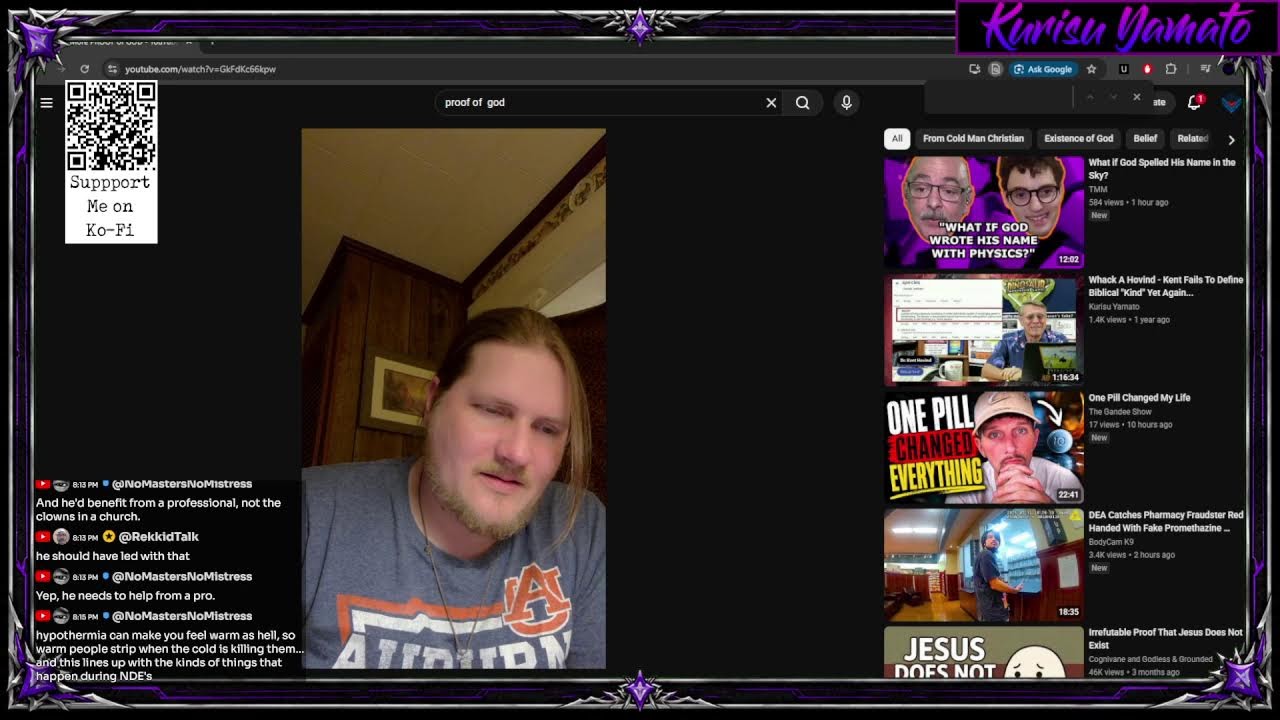Screen dimensions: 1280x720
Task: Open the browser Extensions puzzle icon
Action: (1171, 69)
